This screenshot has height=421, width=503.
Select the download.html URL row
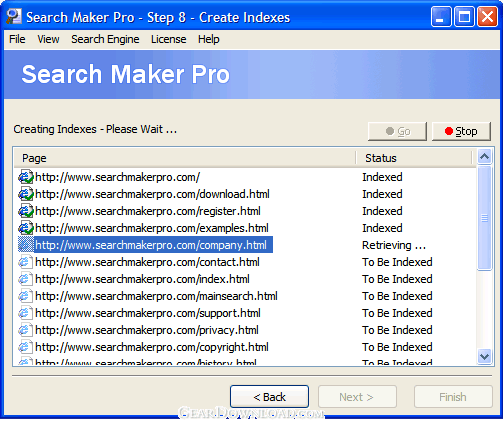coord(152,194)
